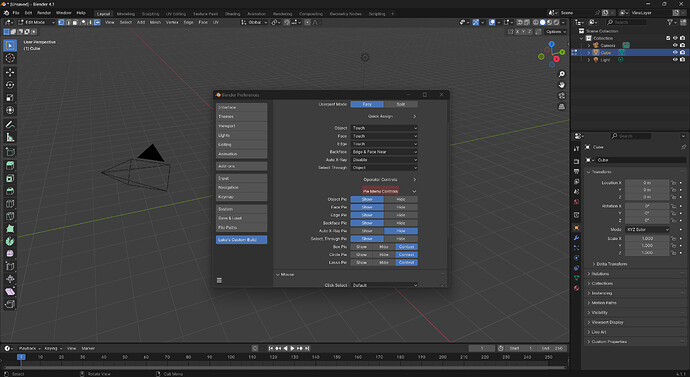
Task: Select the Rotate tool in left toolbar
Action: point(10,84)
